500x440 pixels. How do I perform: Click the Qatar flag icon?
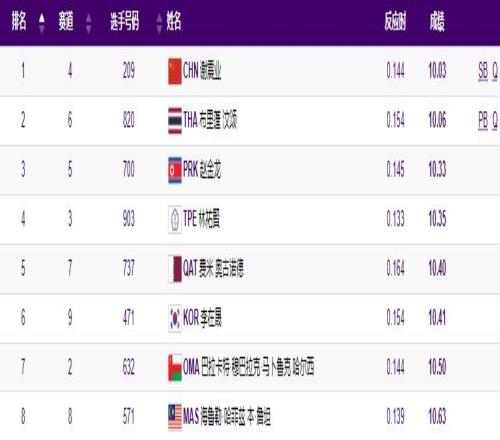tap(175, 269)
